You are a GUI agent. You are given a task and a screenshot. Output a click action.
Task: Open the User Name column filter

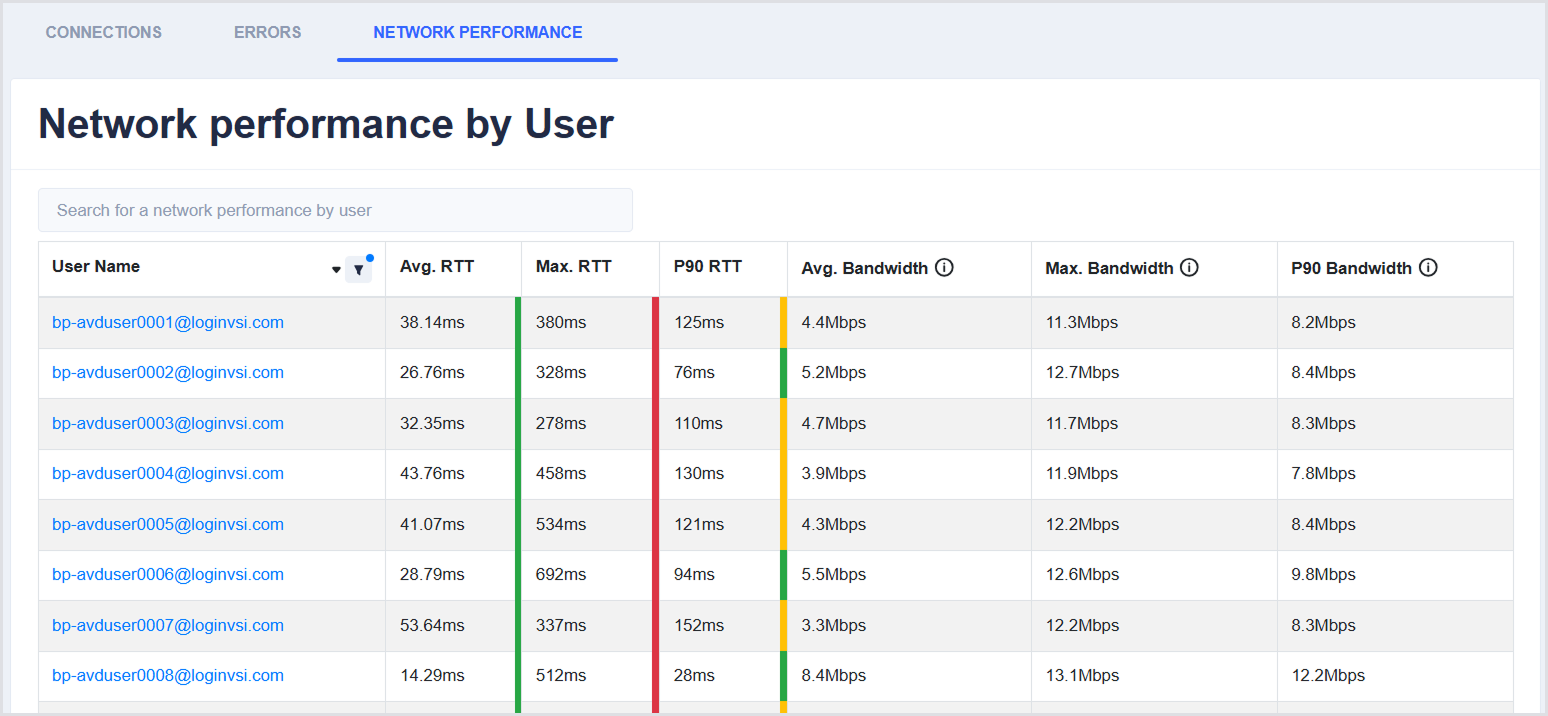click(x=358, y=269)
